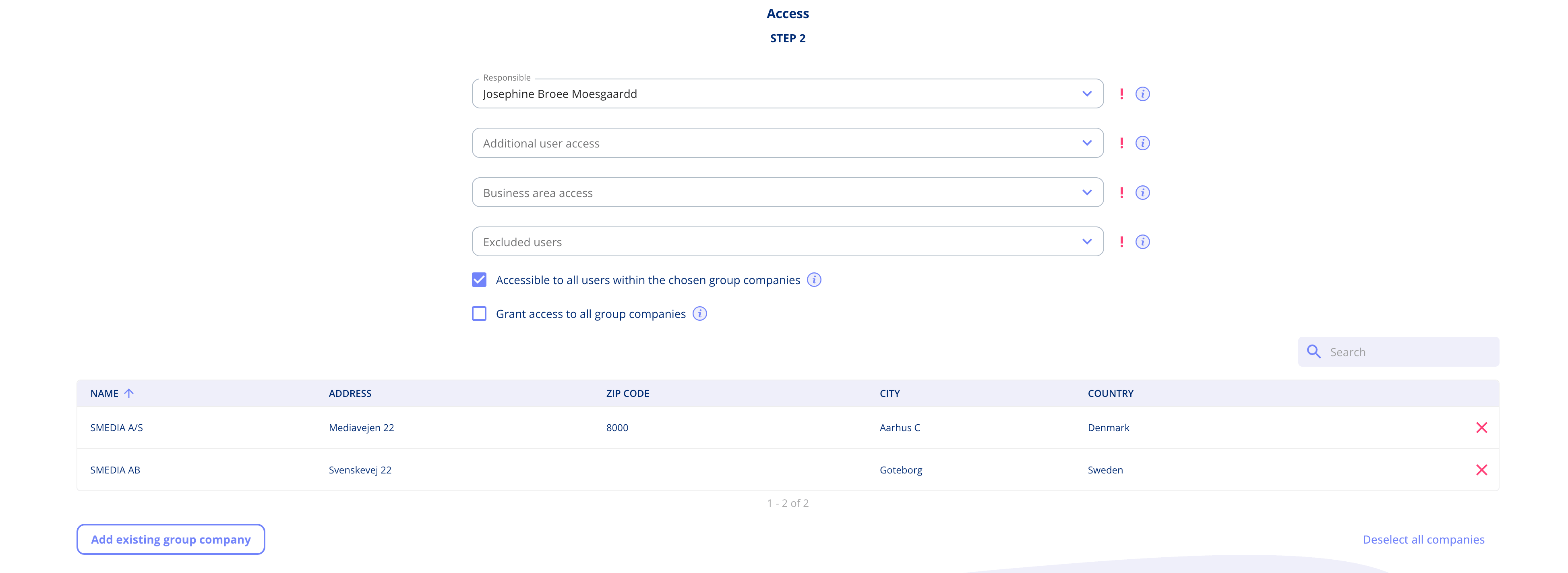Expand the Business area access dropdown
Screen dimensions: 1568x573
point(1086,193)
